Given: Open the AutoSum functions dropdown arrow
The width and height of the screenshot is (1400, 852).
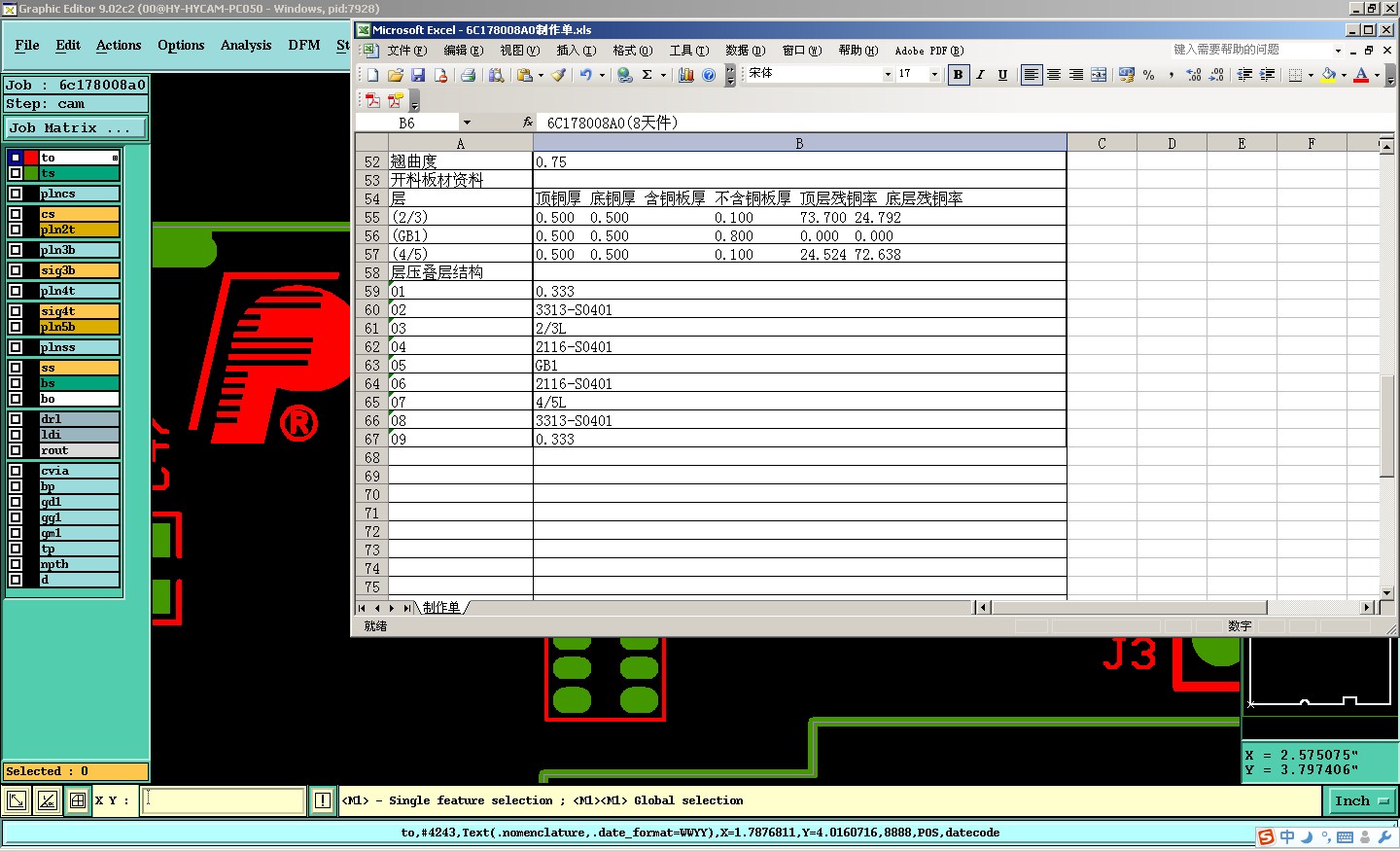Looking at the screenshot, I should pos(663,75).
